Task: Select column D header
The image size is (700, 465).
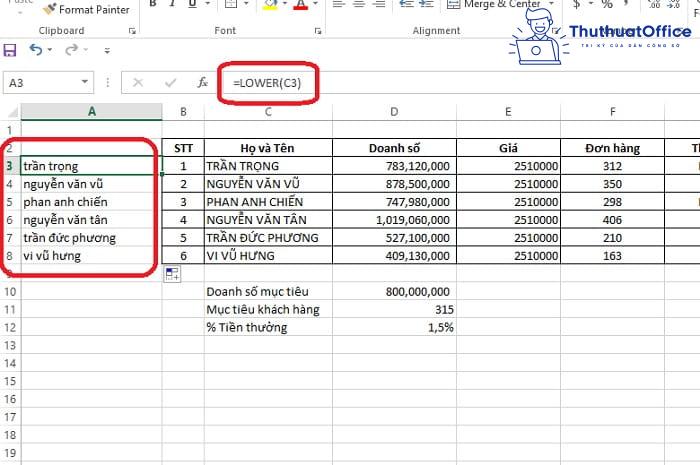Action: coord(393,111)
